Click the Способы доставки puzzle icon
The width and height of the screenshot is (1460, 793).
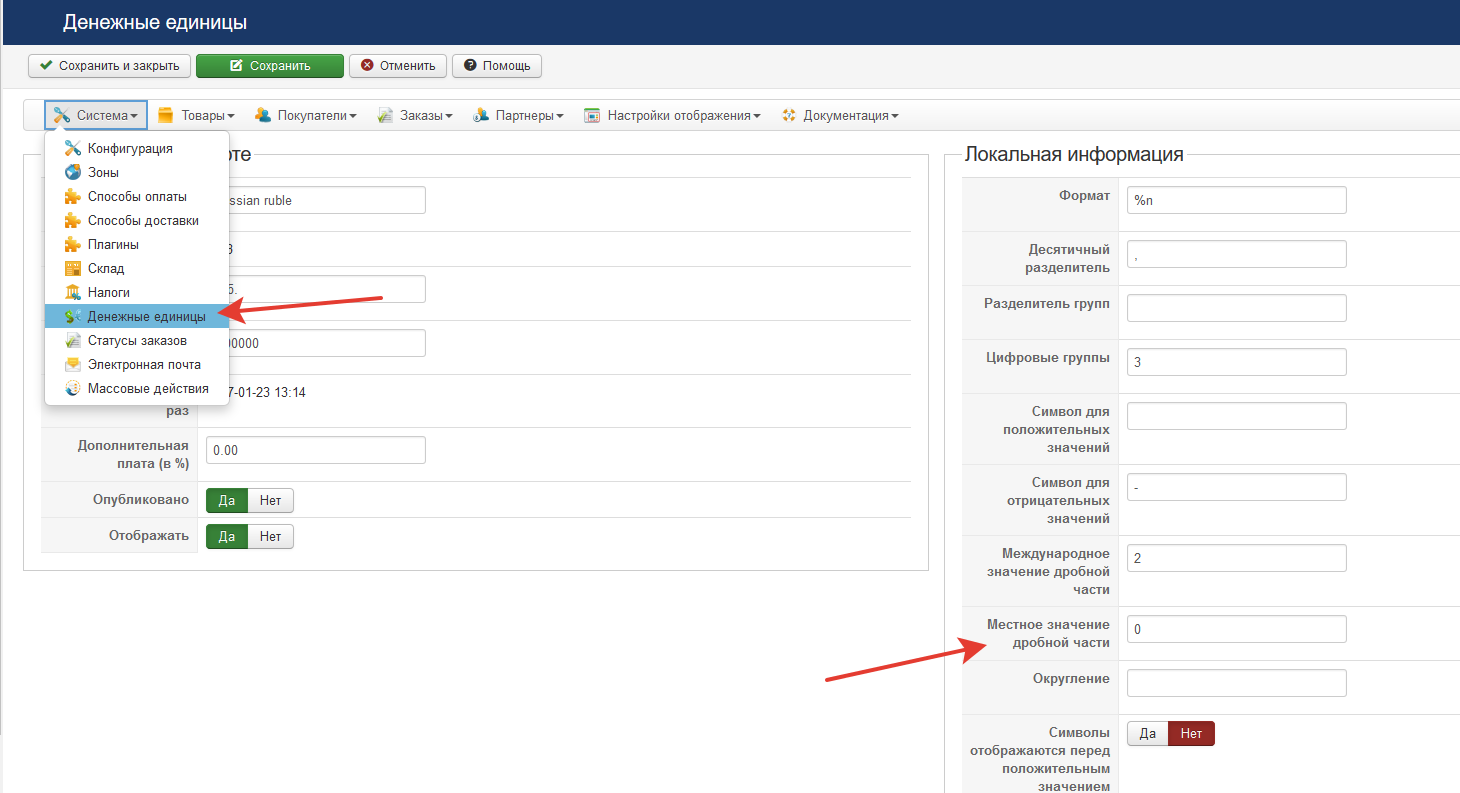pyautogui.click(x=72, y=220)
